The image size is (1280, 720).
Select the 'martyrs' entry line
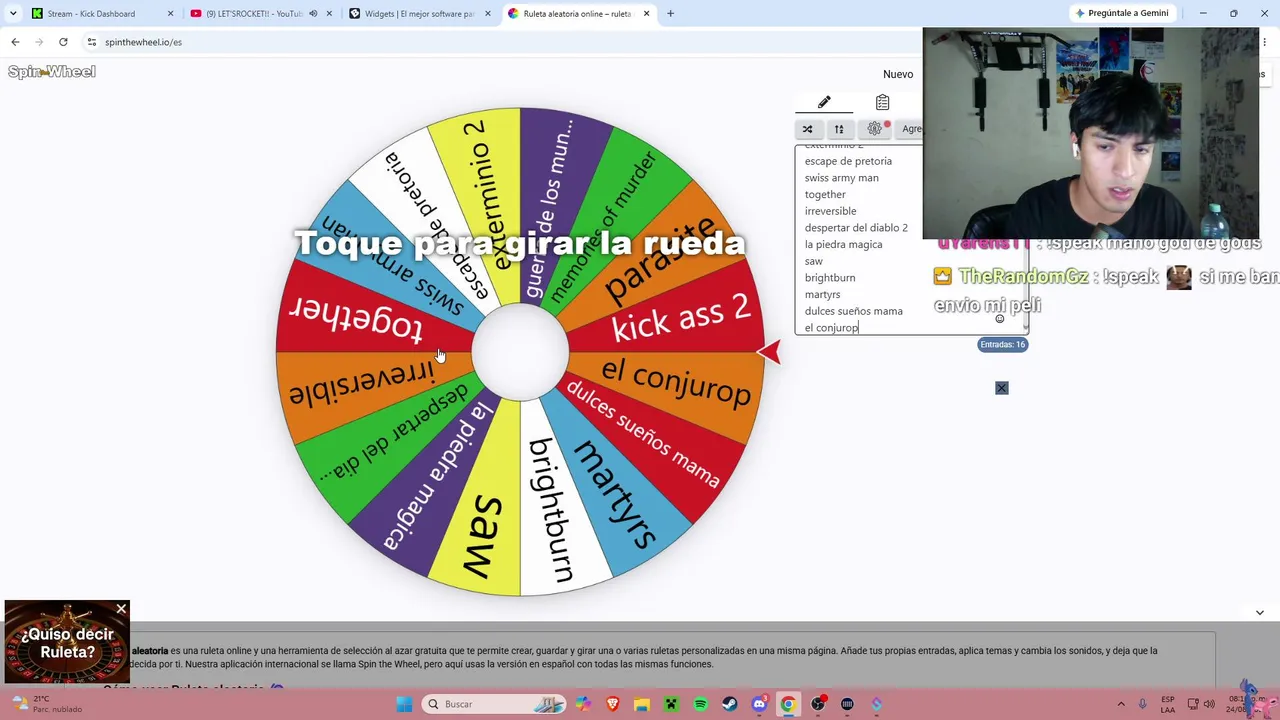tap(823, 294)
